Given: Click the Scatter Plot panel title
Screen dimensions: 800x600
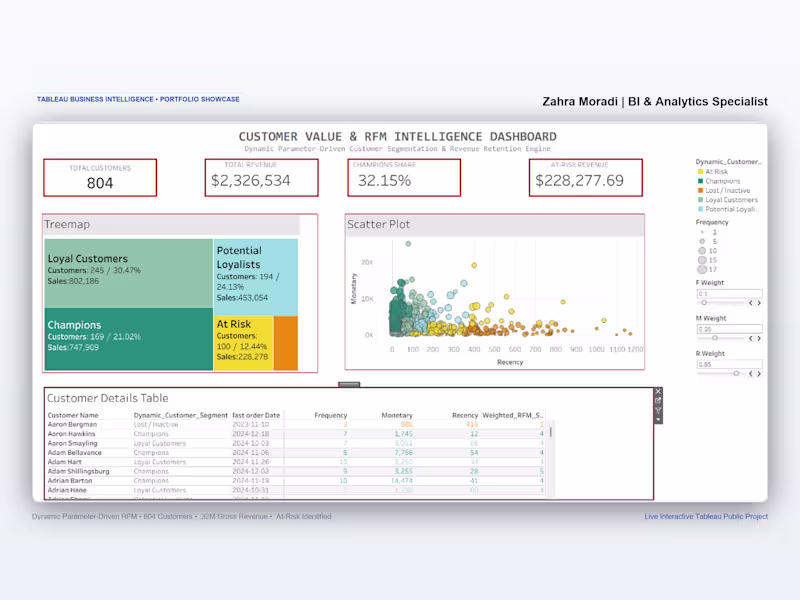Looking at the screenshot, I should coord(379,224).
